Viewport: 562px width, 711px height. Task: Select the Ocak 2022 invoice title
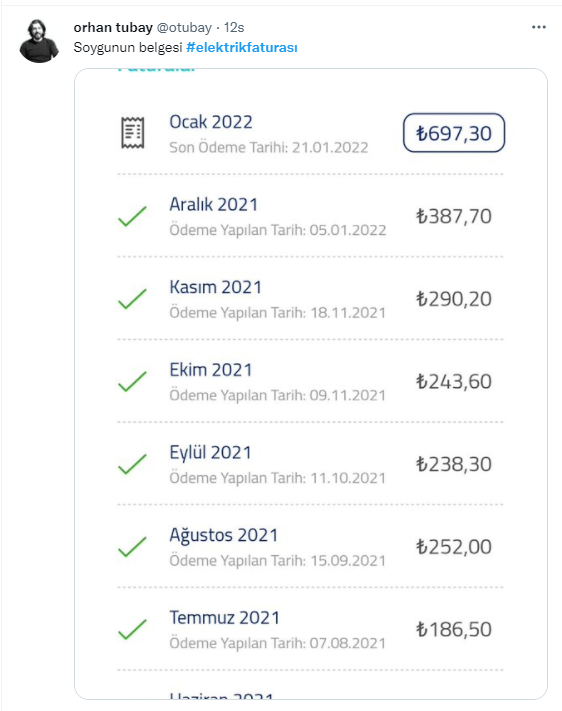point(211,122)
